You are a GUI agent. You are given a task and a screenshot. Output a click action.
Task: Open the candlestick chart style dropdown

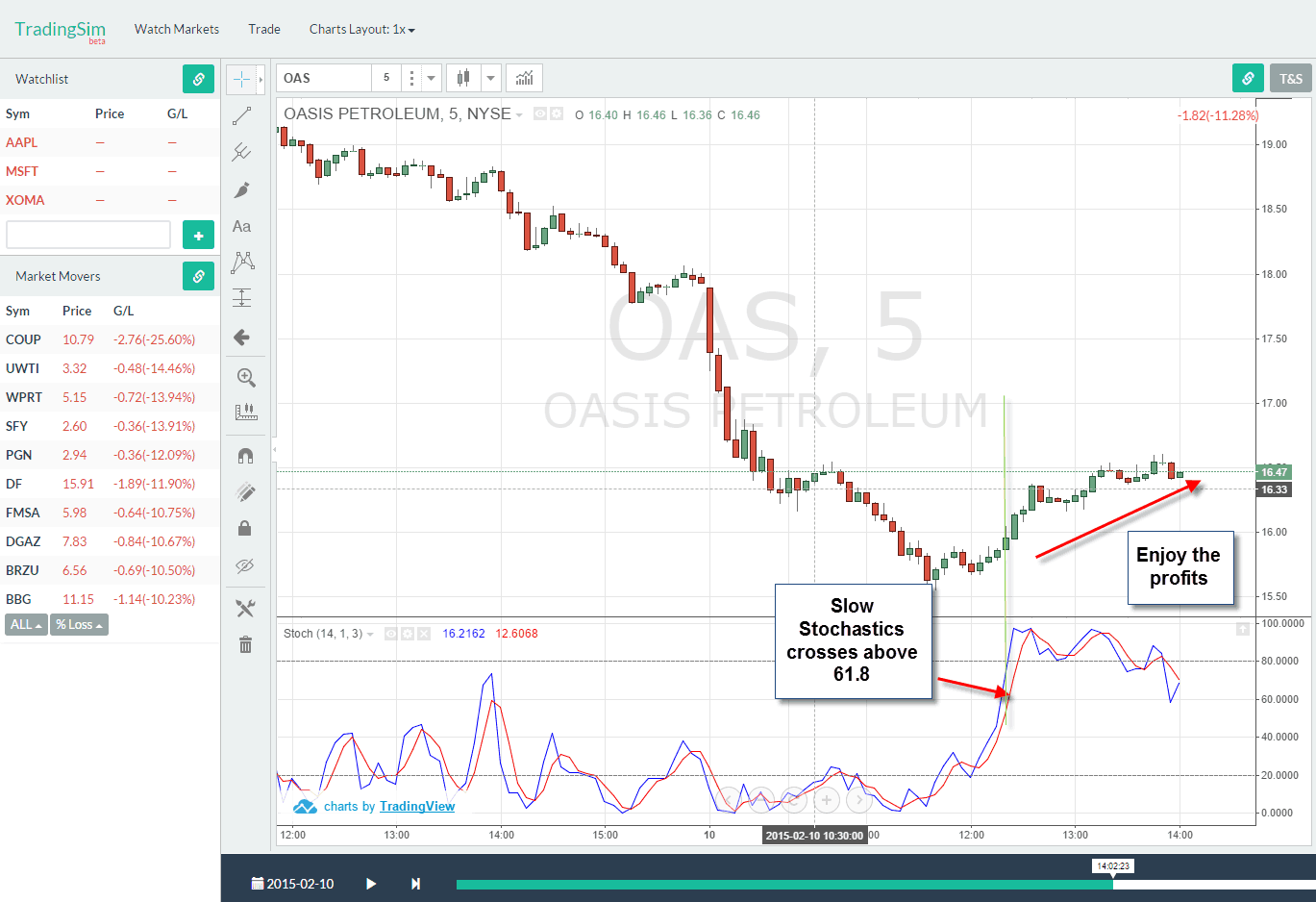pos(490,78)
